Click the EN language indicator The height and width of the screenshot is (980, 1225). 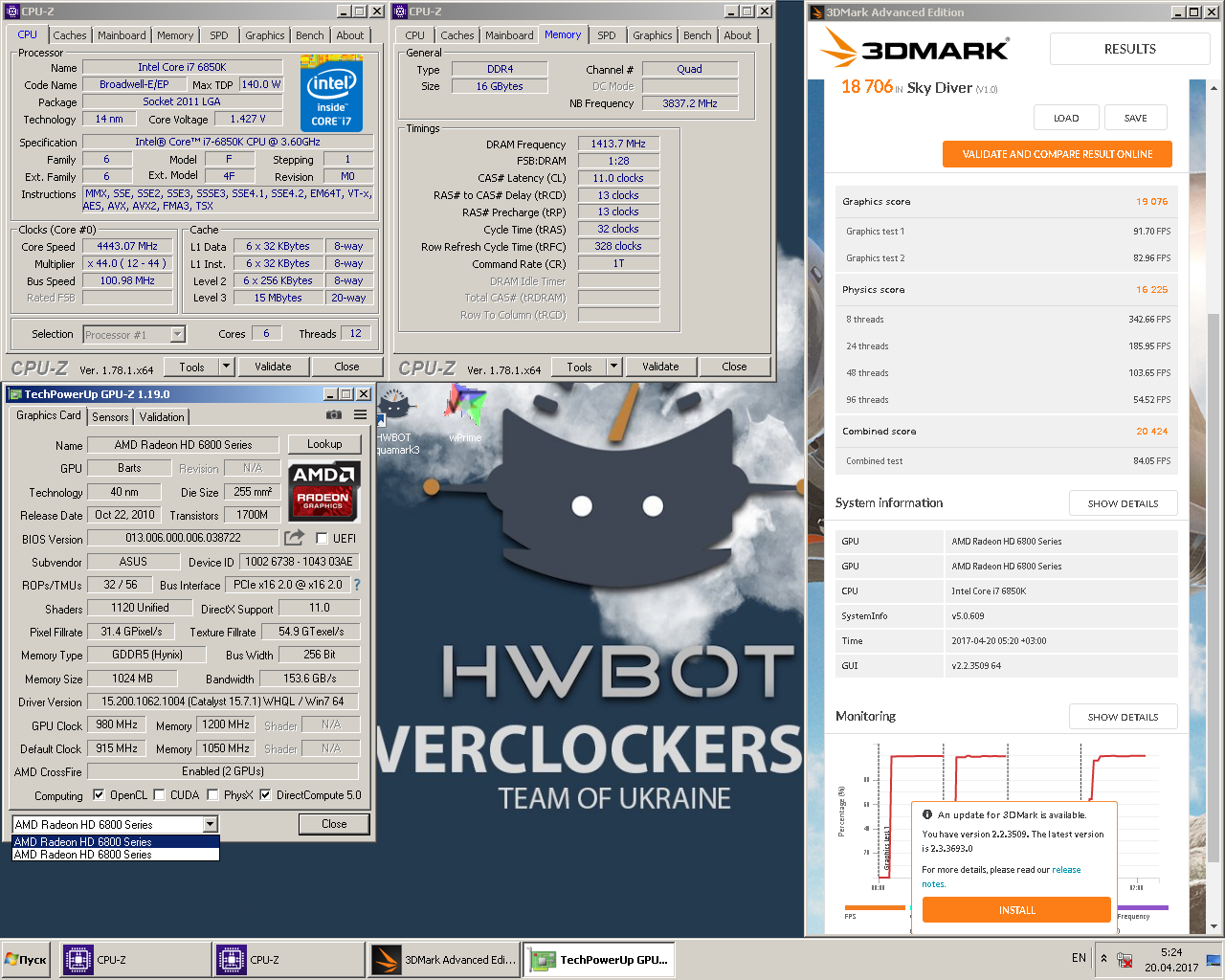click(1079, 958)
